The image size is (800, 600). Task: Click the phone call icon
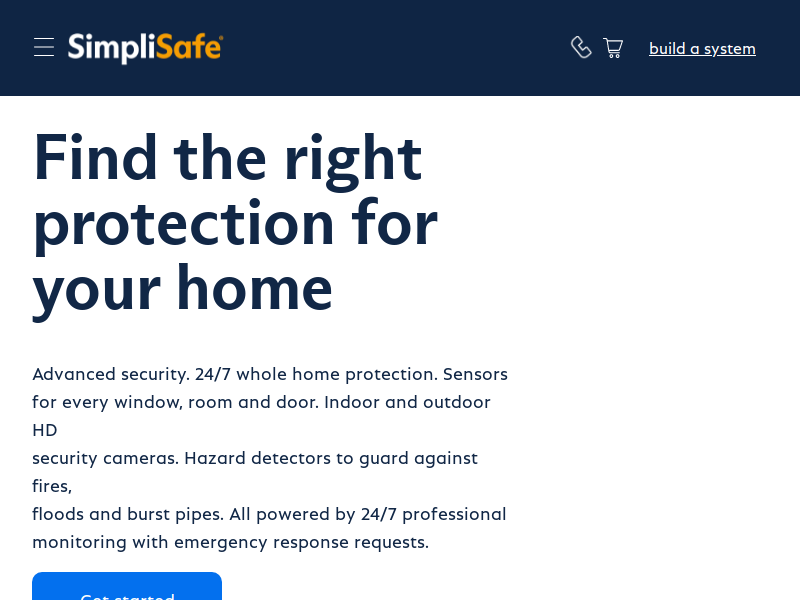point(581,47)
